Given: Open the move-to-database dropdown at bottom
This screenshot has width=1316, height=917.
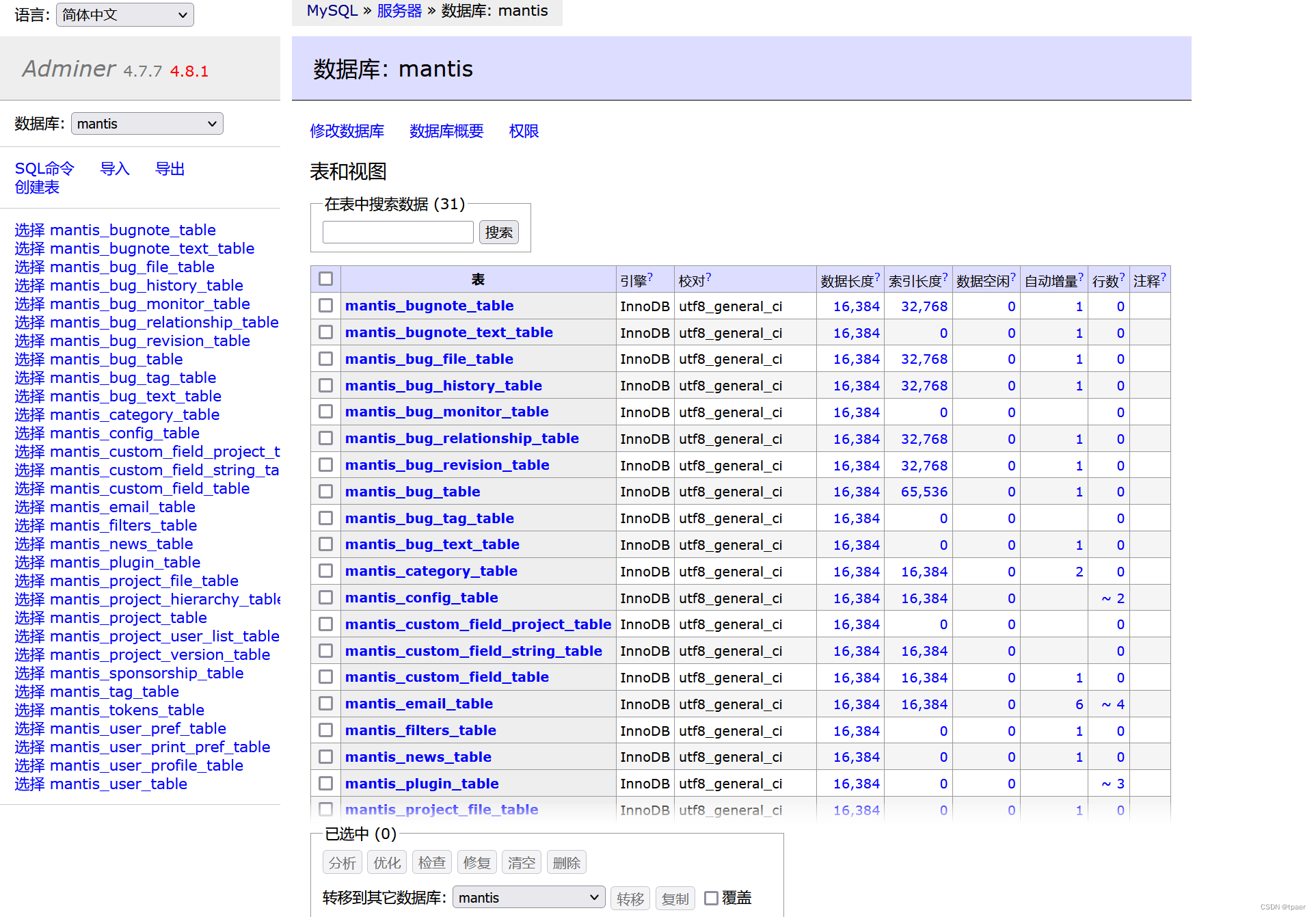Looking at the screenshot, I should click(x=528, y=897).
